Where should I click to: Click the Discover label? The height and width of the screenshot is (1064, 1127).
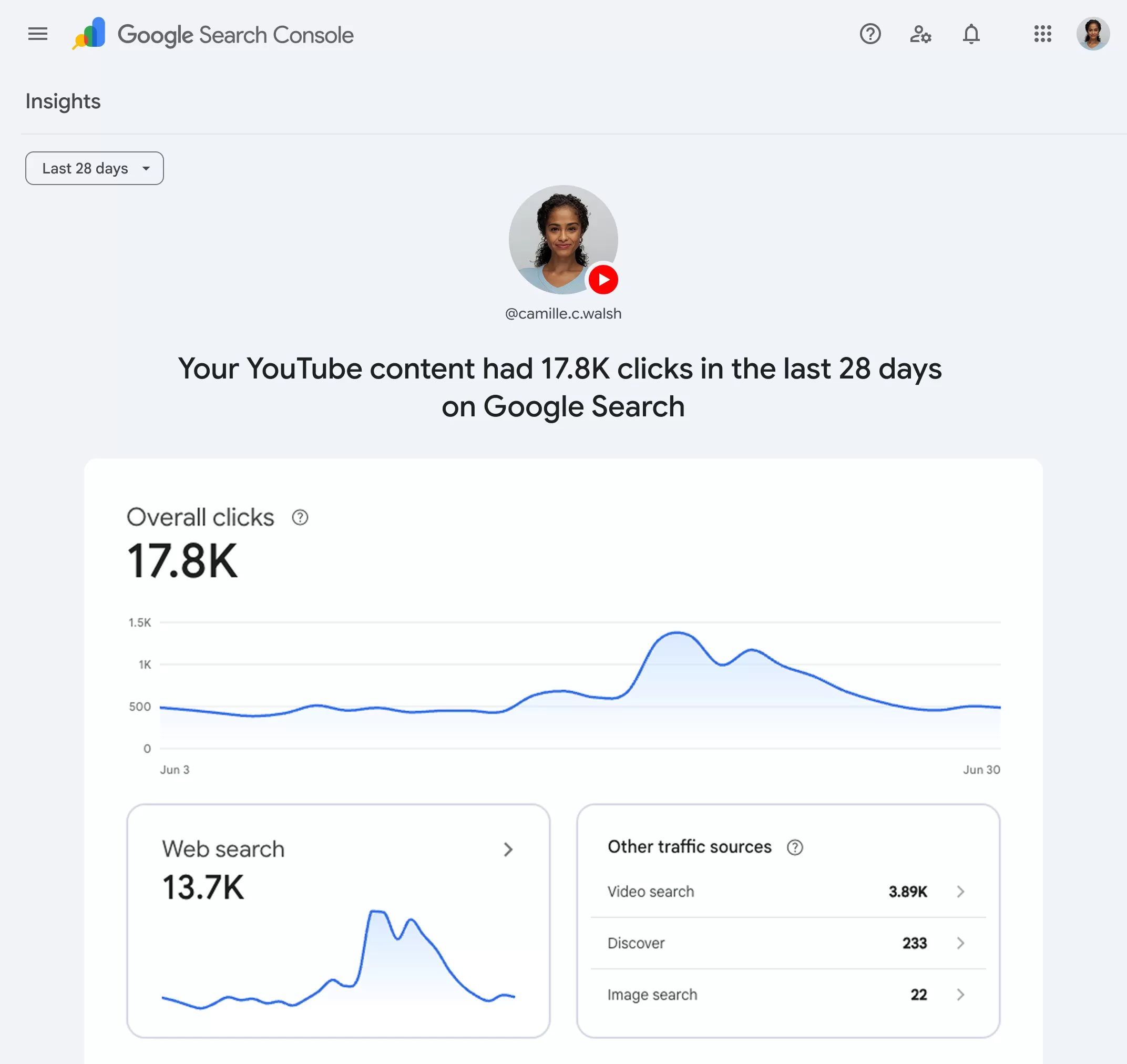[x=636, y=943]
